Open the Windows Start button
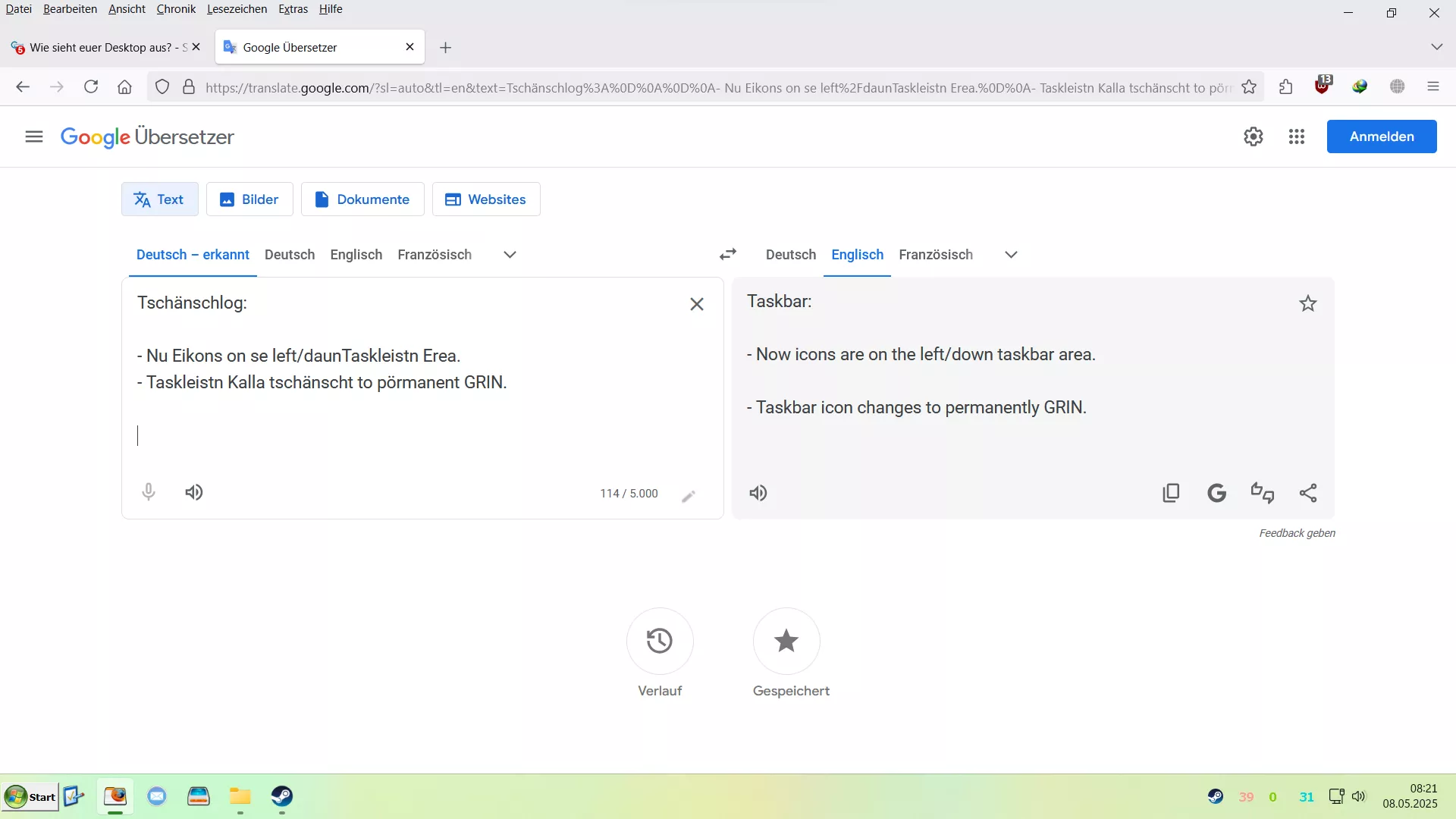 [30, 797]
